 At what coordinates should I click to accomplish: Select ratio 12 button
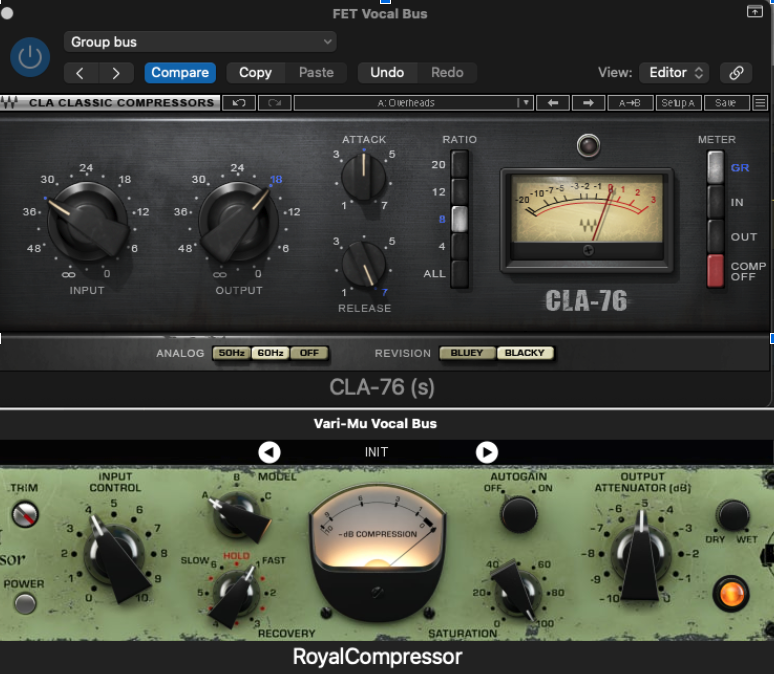[459, 192]
